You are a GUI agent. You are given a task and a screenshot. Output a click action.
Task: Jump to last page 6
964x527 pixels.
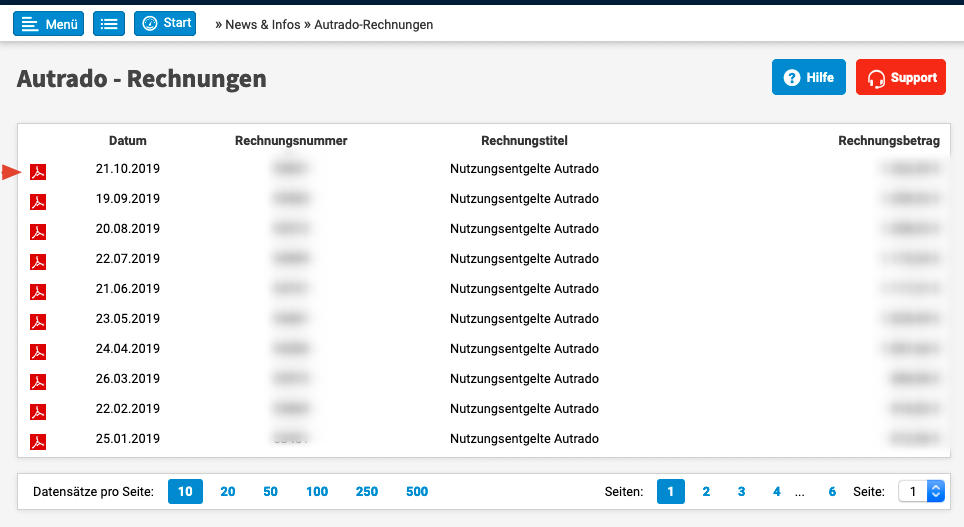coord(832,491)
